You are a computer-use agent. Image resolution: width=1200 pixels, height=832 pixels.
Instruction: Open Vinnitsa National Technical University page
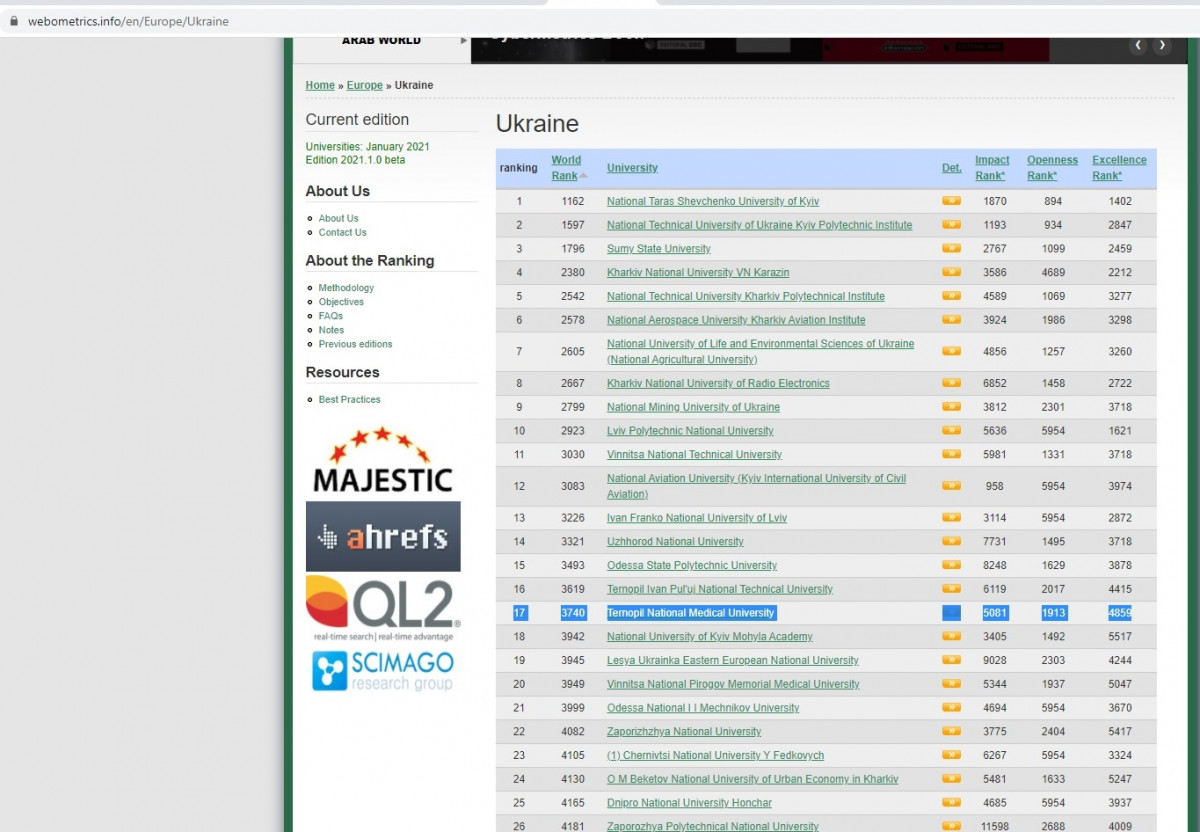pyautogui.click(x=694, y=455)
